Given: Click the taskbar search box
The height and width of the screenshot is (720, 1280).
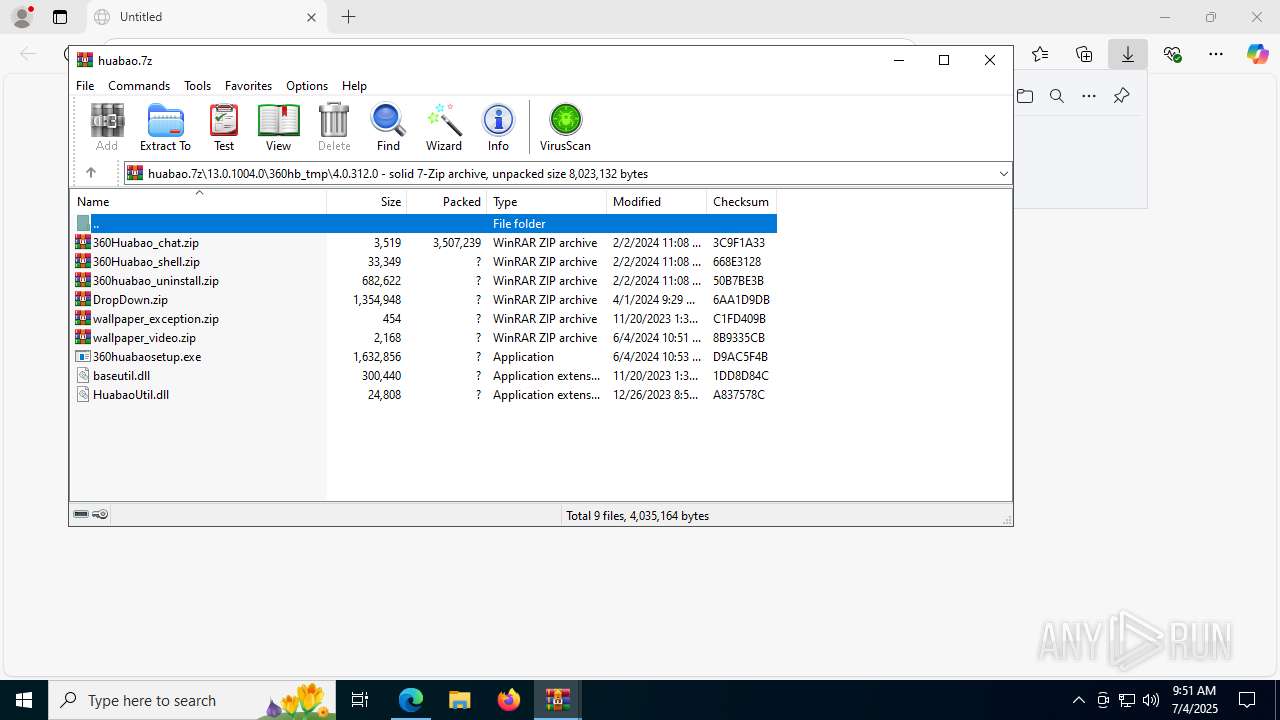Looking at the screenshot, I should pyautogui.click(x=191, y=700).
